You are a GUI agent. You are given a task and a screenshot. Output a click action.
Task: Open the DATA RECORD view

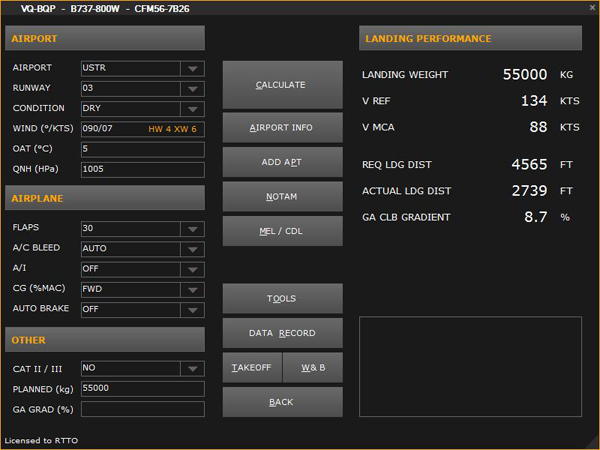pyautogui.click(x=282, y=333)
